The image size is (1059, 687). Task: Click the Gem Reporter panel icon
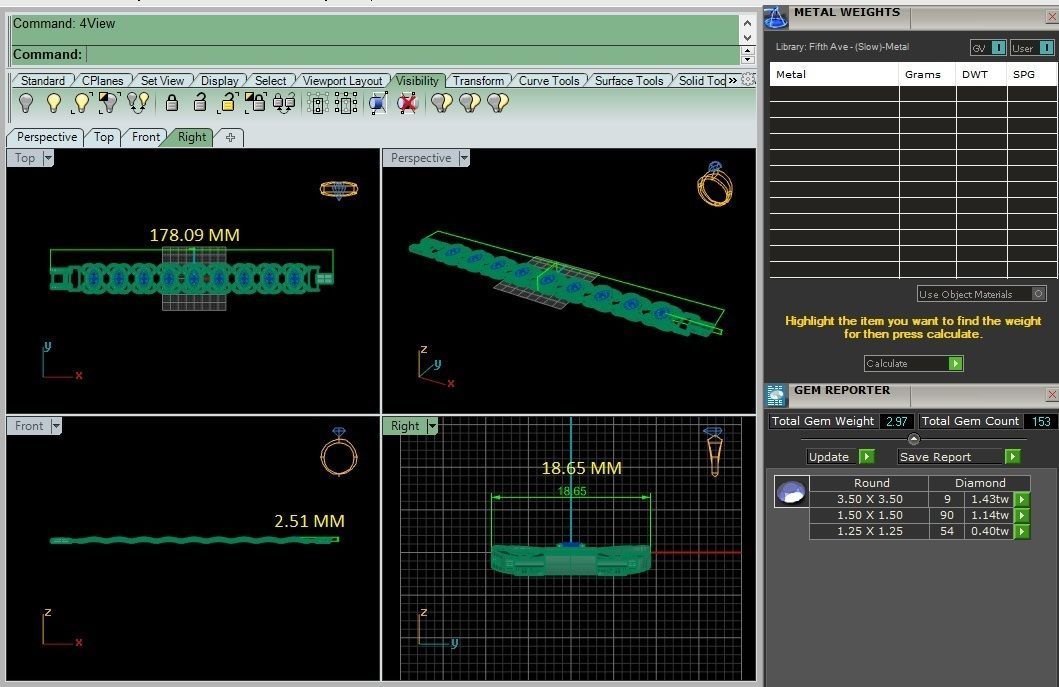(775, 396)
